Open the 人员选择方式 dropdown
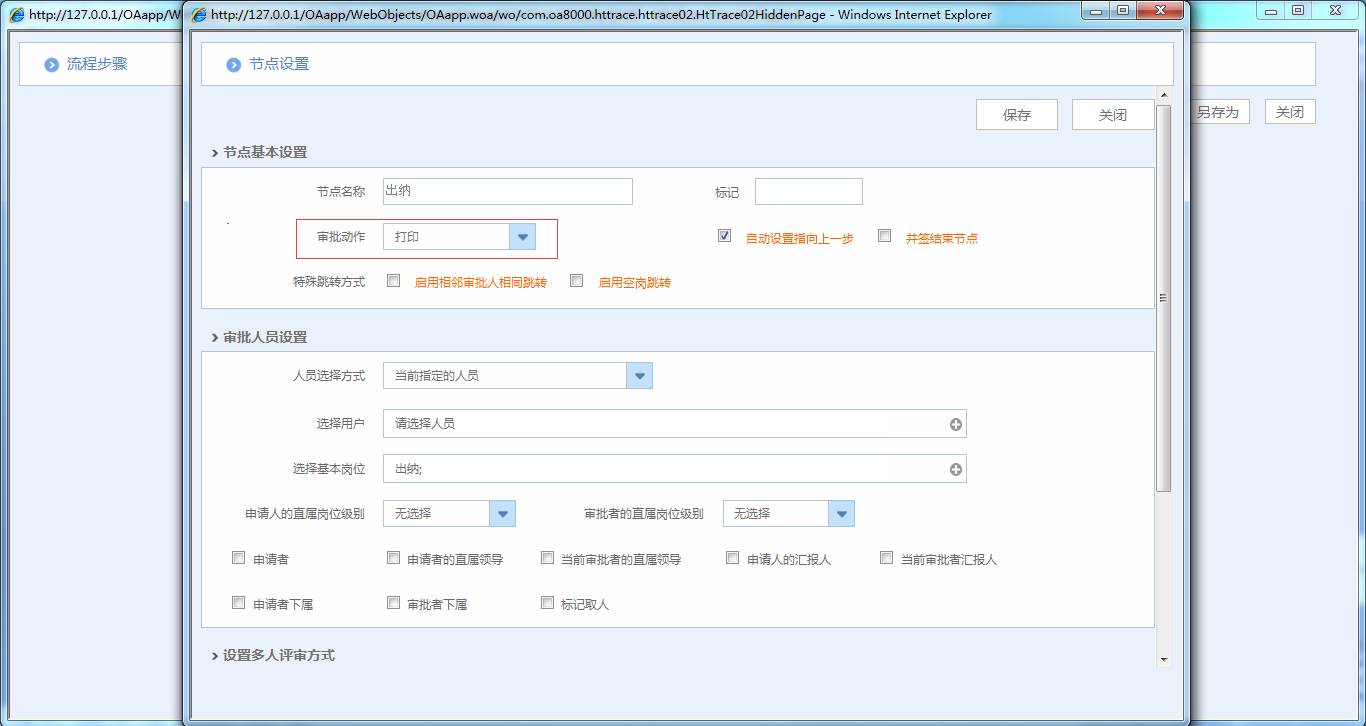The height and width of the screenshot is (726, 1366). click(638, 374)
